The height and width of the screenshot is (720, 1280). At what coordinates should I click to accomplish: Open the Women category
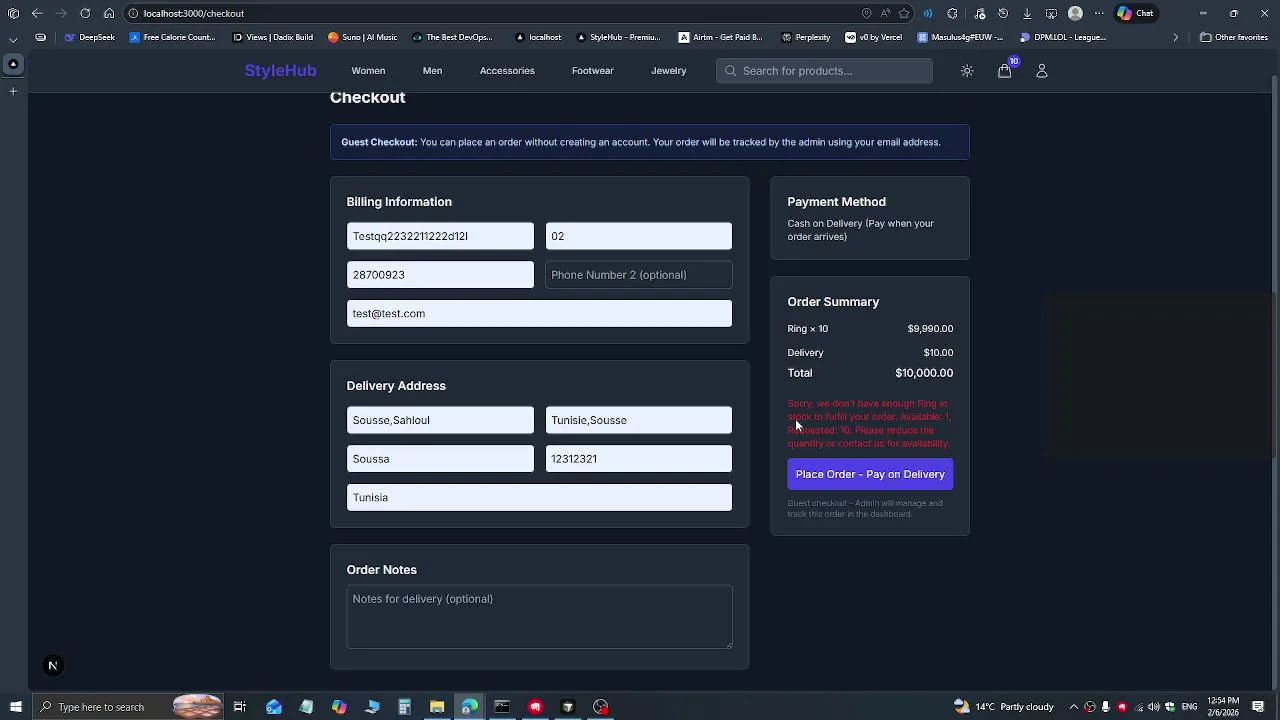pyautogui.click(x=368, y=71)
